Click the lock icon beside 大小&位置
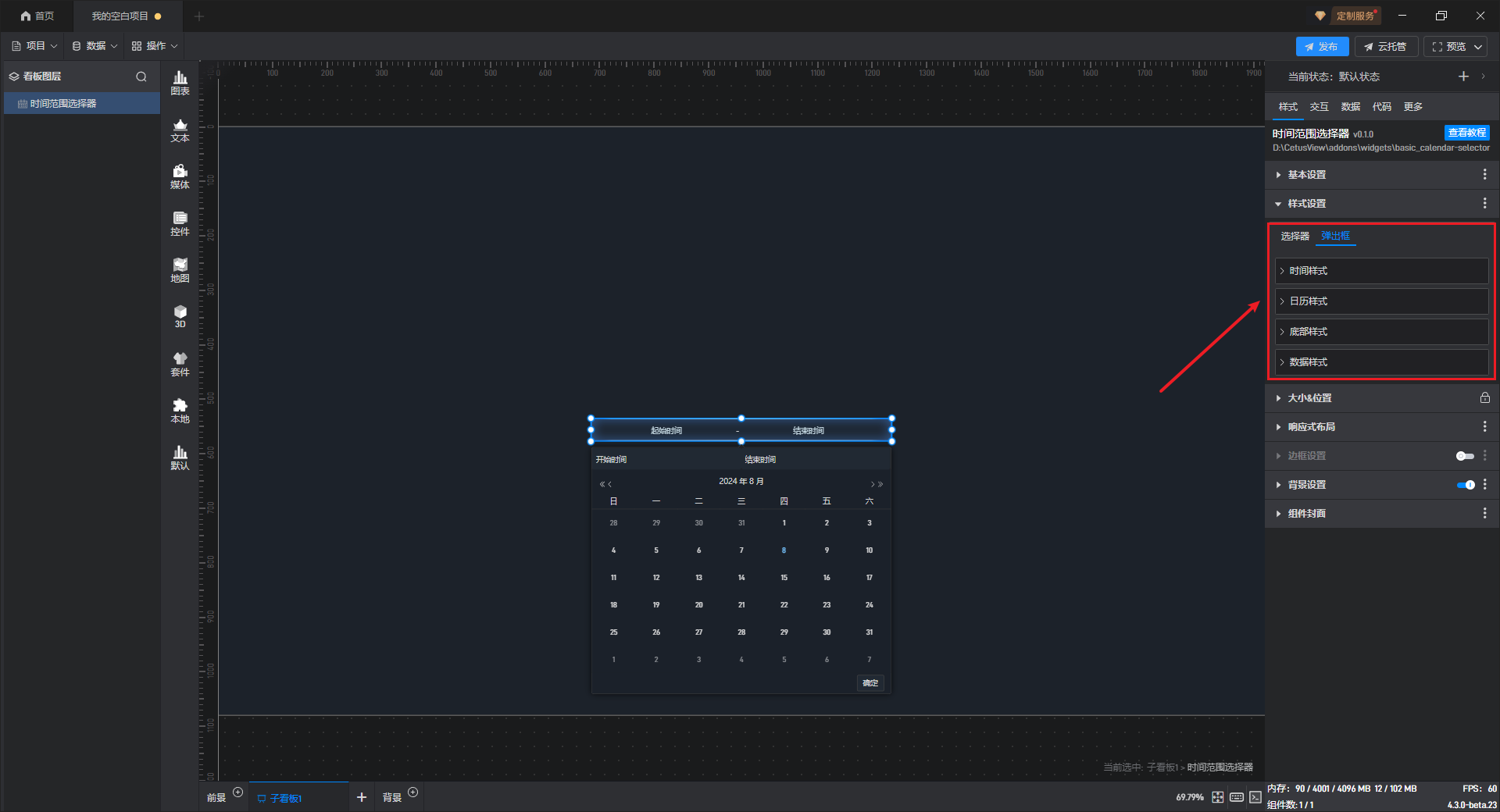The height and width of the screenshot is (812, 1500). (1484, 398)
